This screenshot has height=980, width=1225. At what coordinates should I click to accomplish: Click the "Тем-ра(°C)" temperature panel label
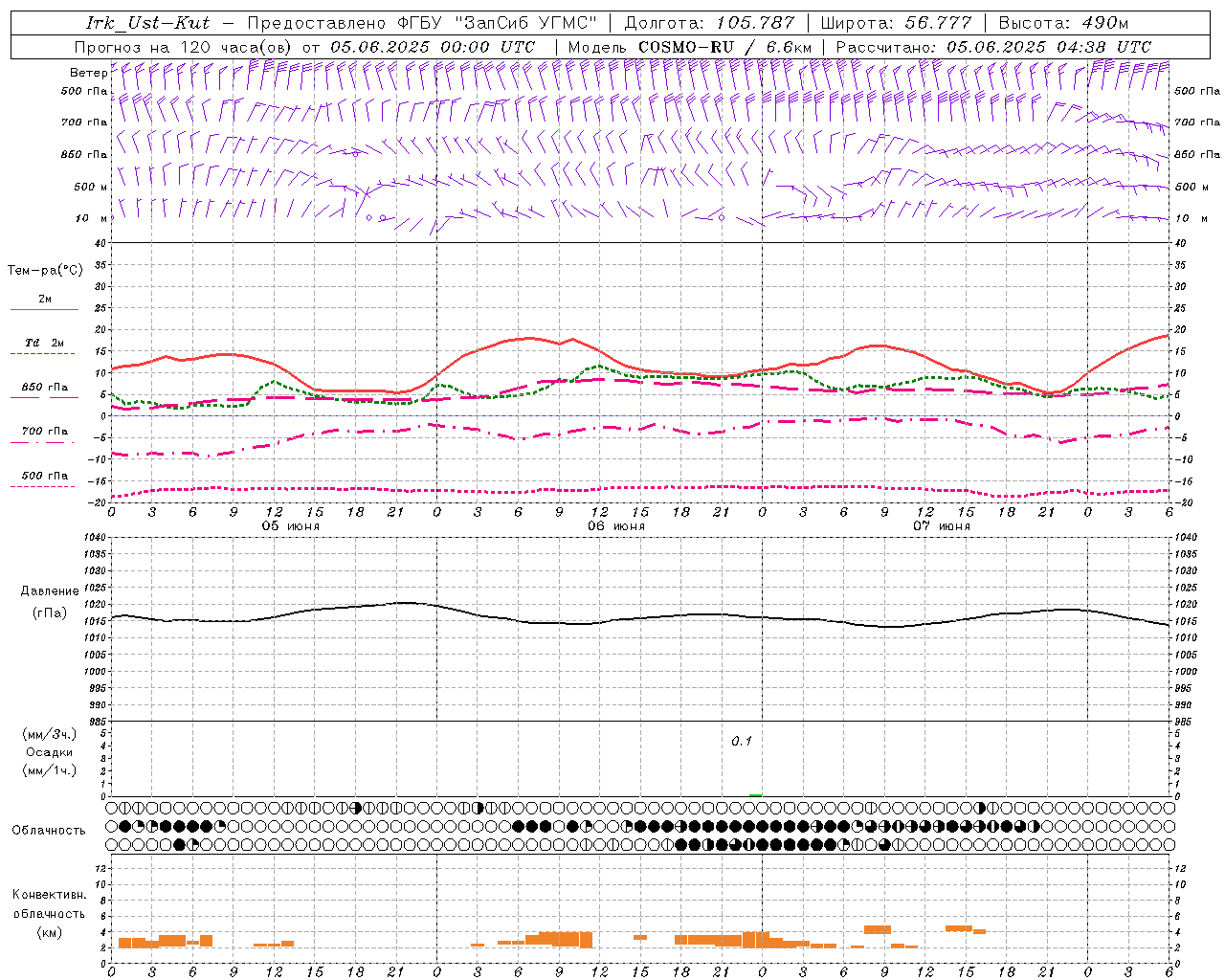tap(45, 271)
